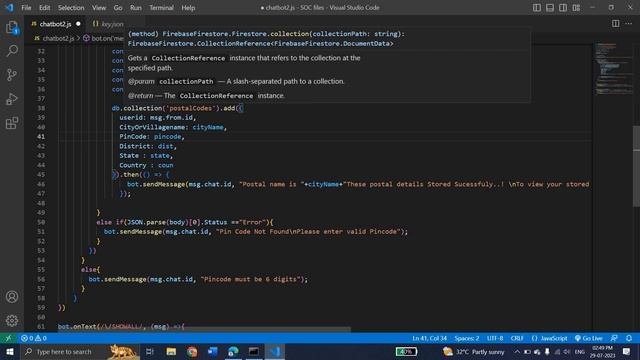Click the unsaved dot on chatbot2.js tab
Viewport: 640px width, 360px height.
[x=78, y=24]
